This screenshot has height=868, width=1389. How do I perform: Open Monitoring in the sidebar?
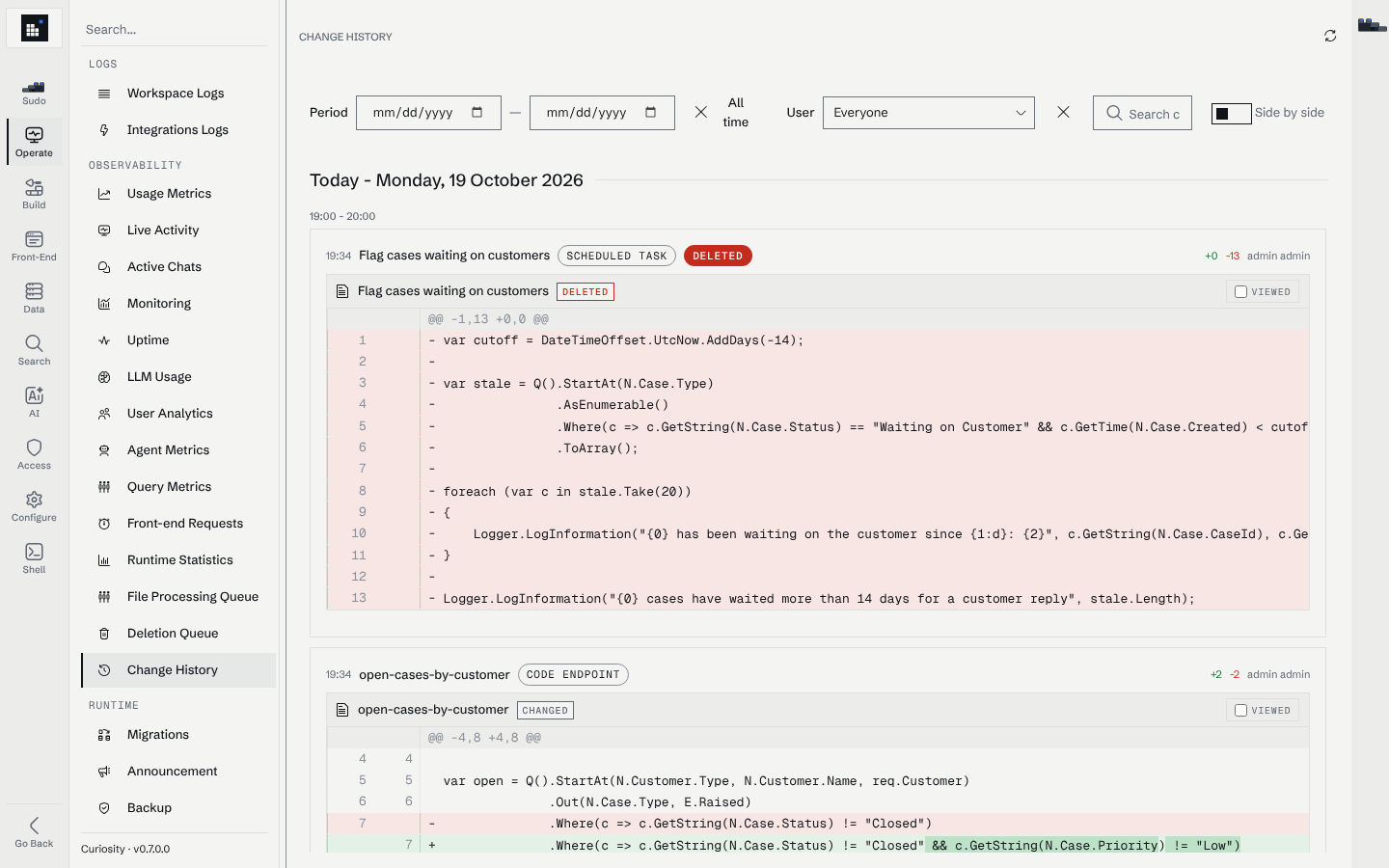point(178,304)
